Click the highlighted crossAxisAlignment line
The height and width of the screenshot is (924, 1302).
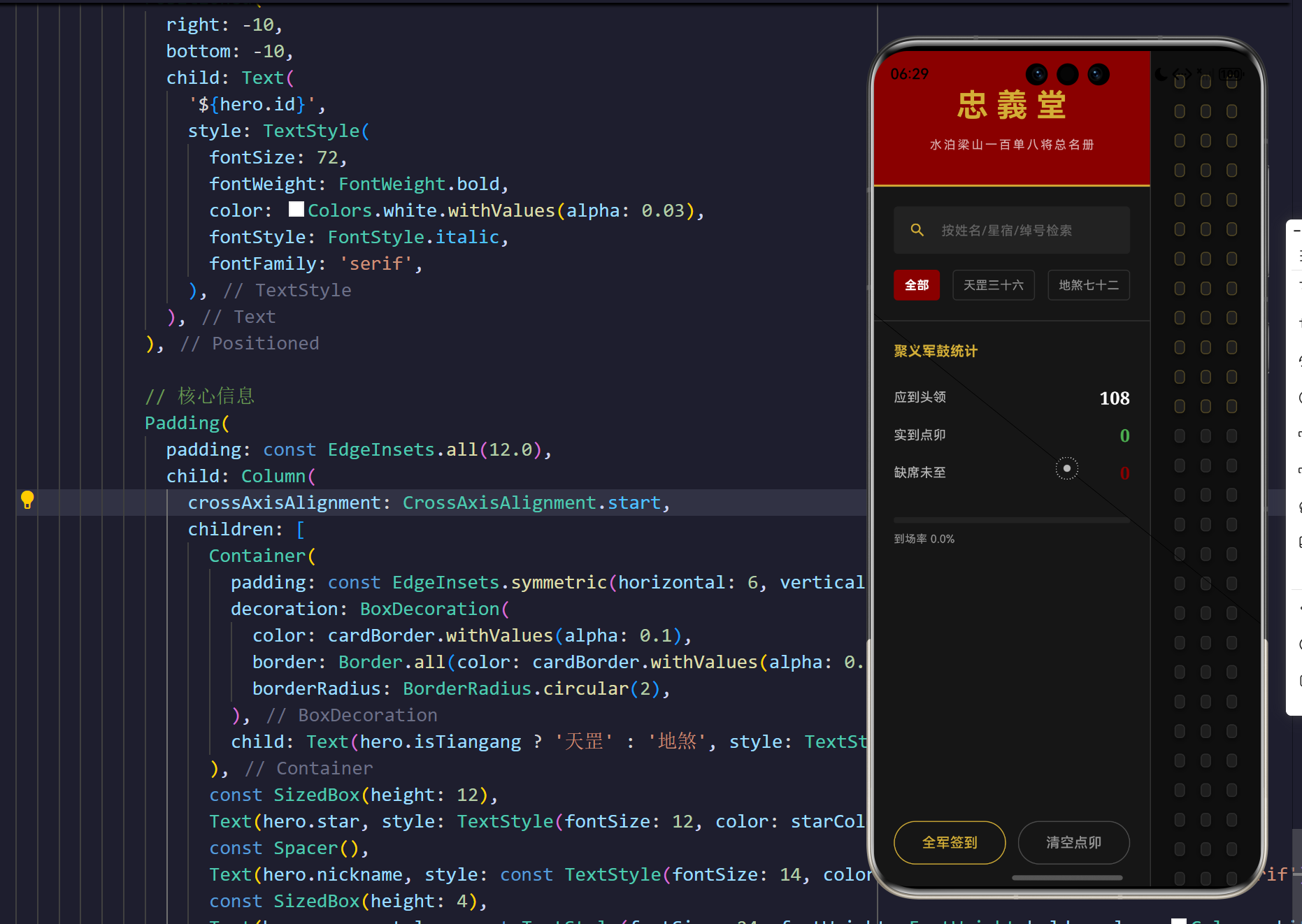(x=429, y=503)
